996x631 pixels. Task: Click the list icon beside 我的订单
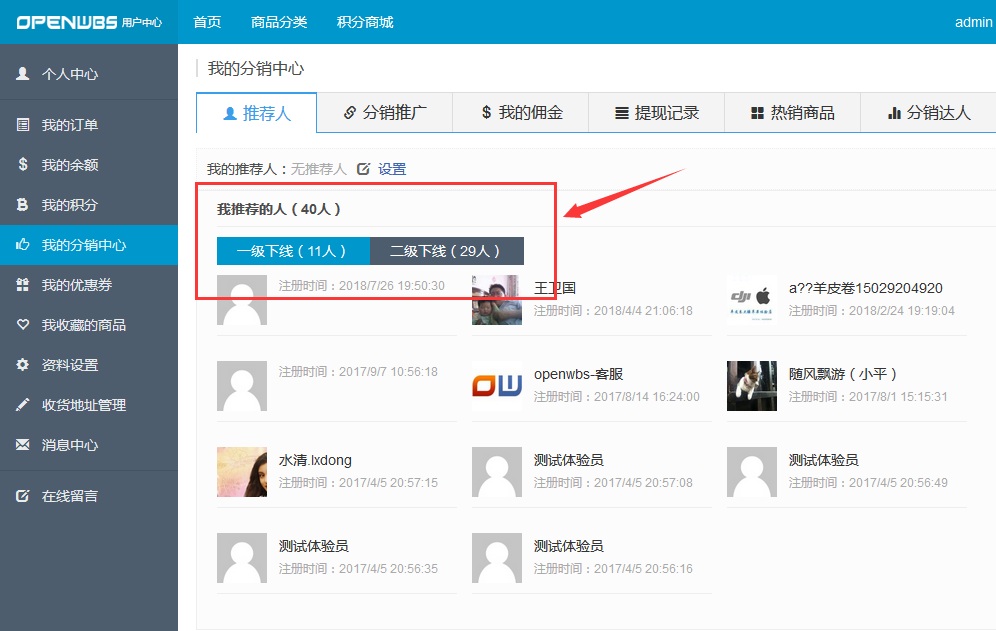click(23, 125)
